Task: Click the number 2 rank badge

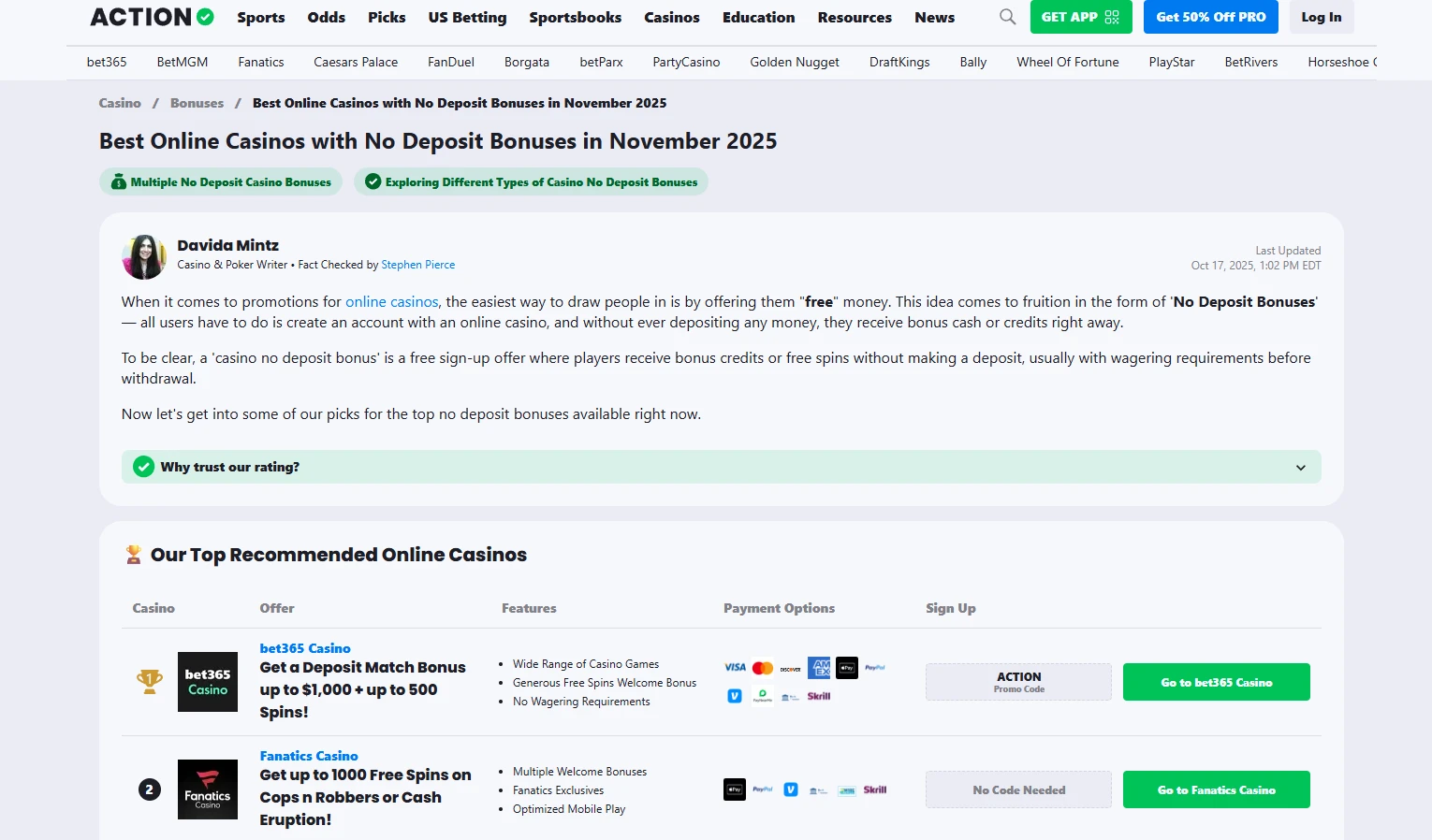Action: 150,789
